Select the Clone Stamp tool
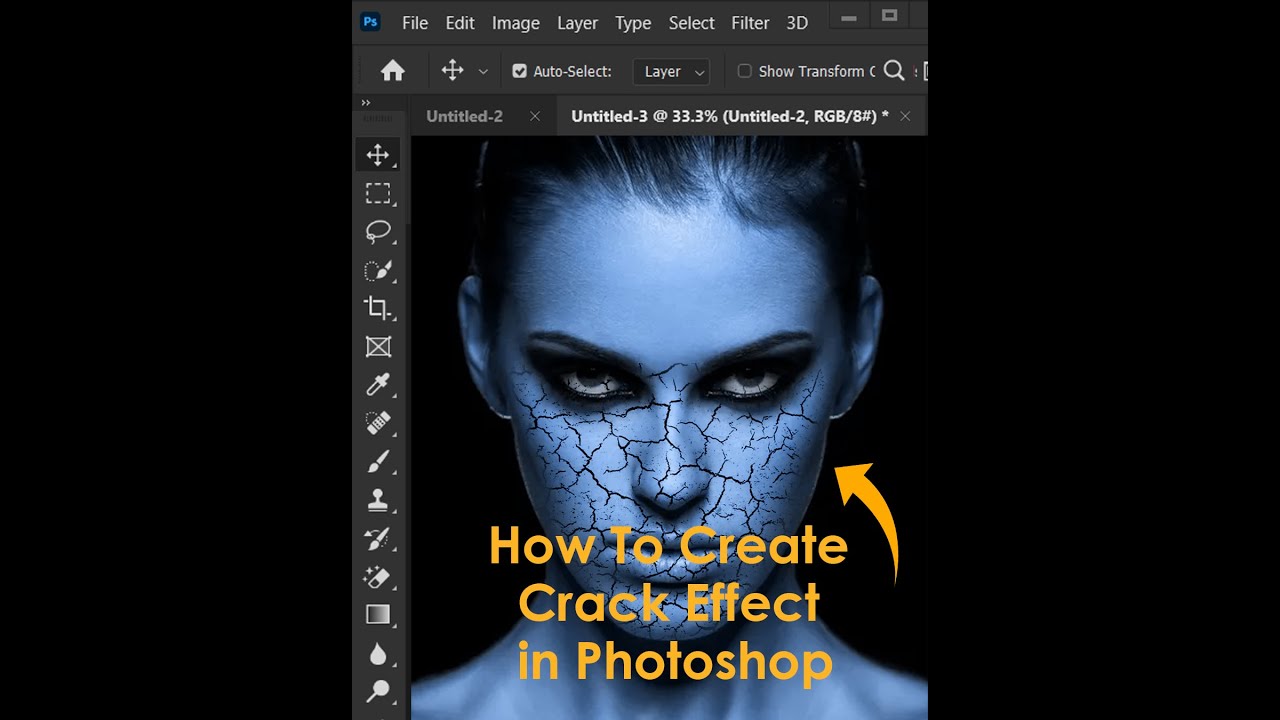Screen dimensions: 1280x720 [x=378, y=500]
